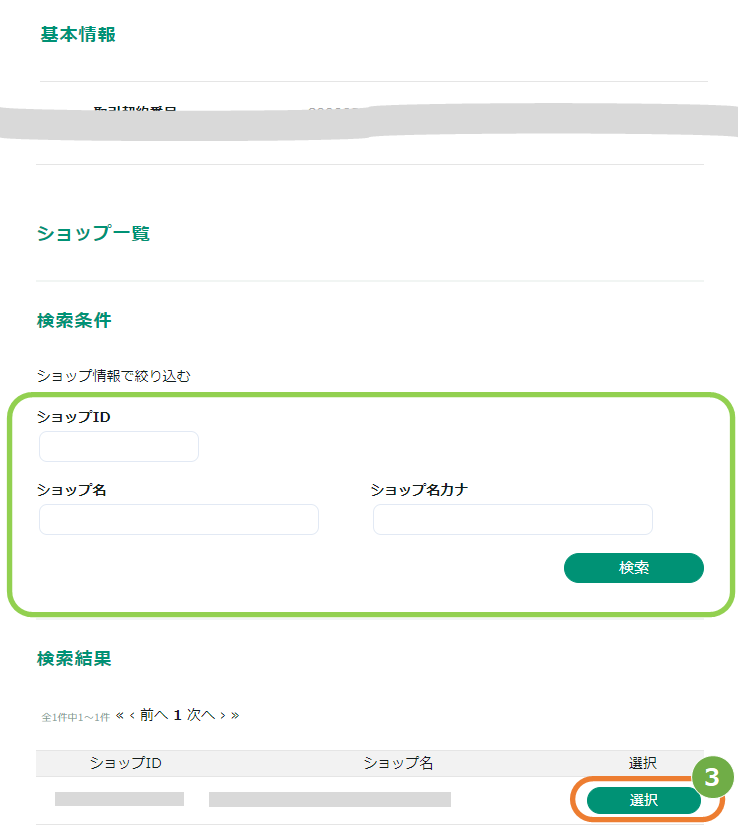Image resolution: width=738 pixels, height=836 pixels.
Task: Click the 基本情報 heading
Action: 78,34
